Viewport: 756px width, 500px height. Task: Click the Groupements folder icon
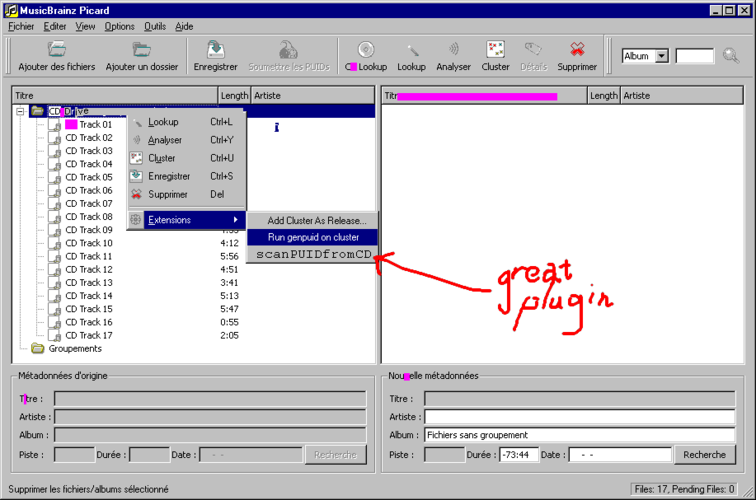point(38,348)
